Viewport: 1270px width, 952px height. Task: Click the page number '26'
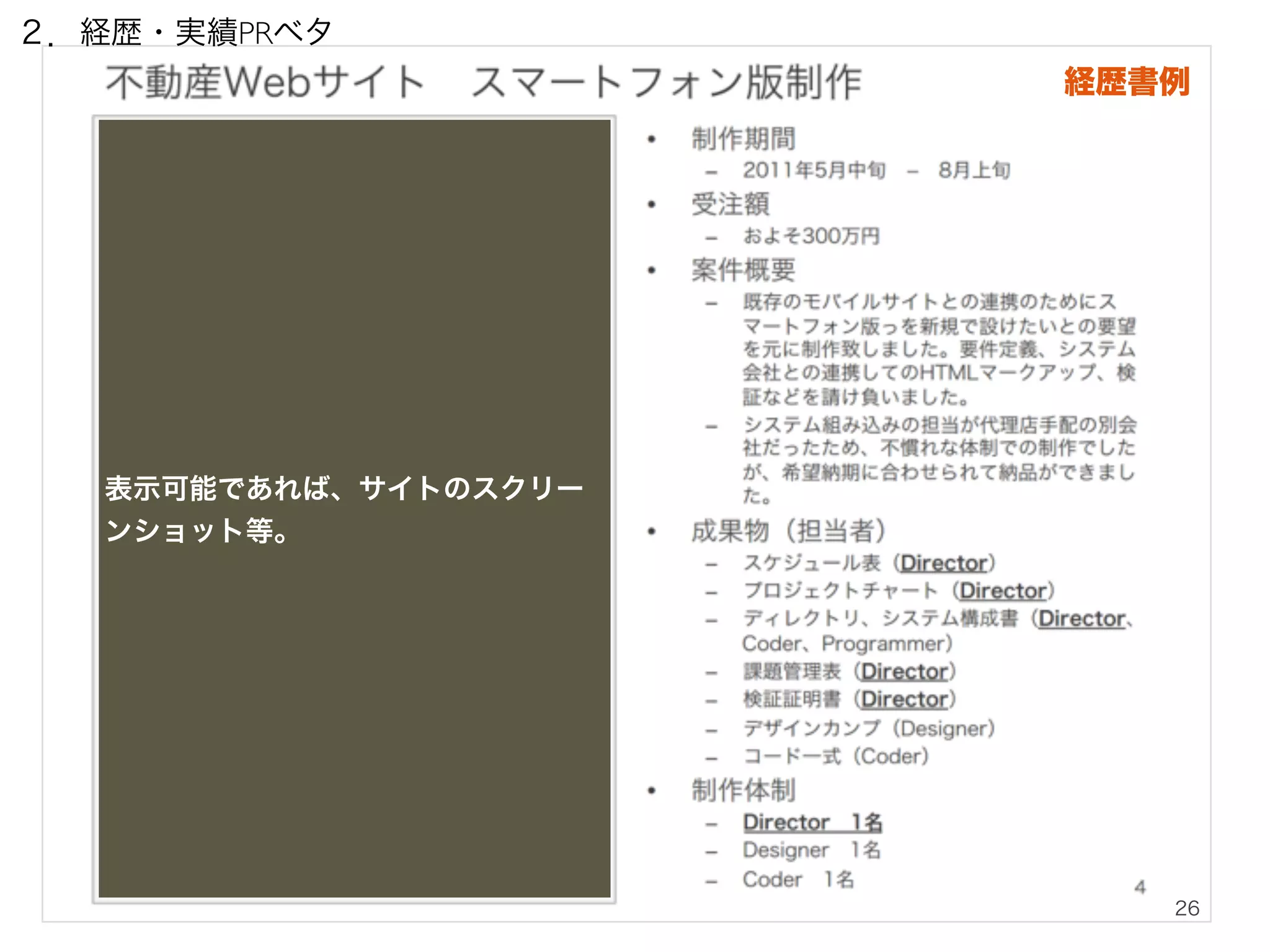point(1187,908)
